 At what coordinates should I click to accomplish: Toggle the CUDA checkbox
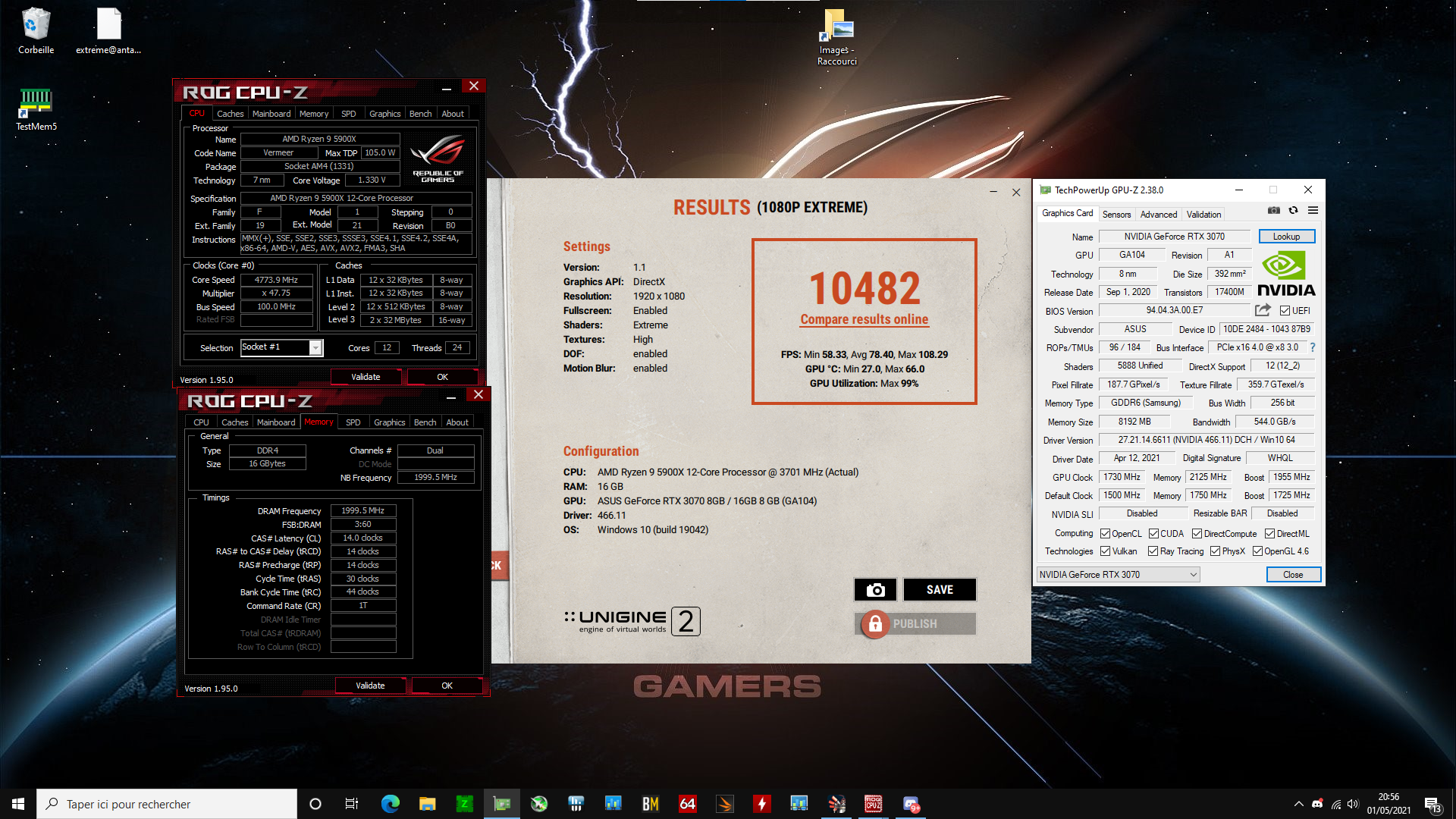[1153, 534]
